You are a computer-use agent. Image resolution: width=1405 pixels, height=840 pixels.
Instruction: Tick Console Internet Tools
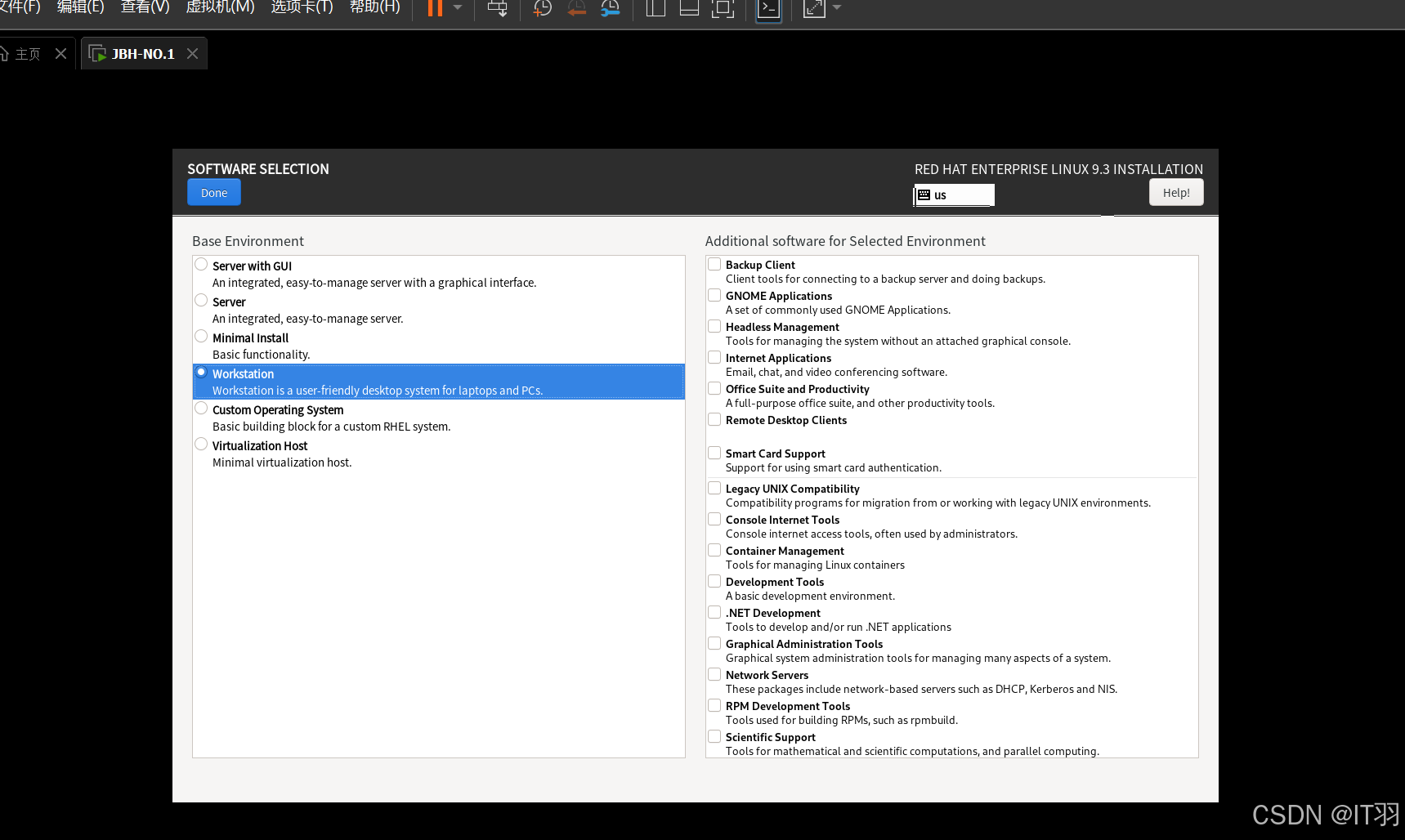click(714, 519)
